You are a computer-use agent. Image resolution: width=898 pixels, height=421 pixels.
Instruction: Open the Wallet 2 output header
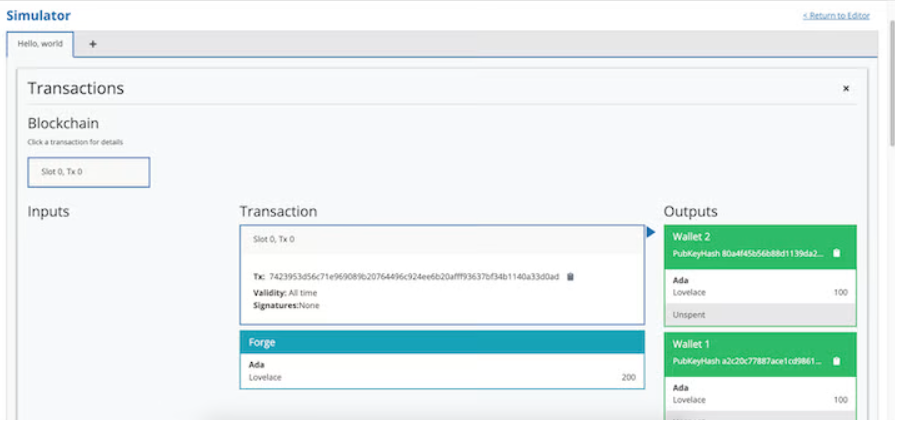click(x=759, y=236)
